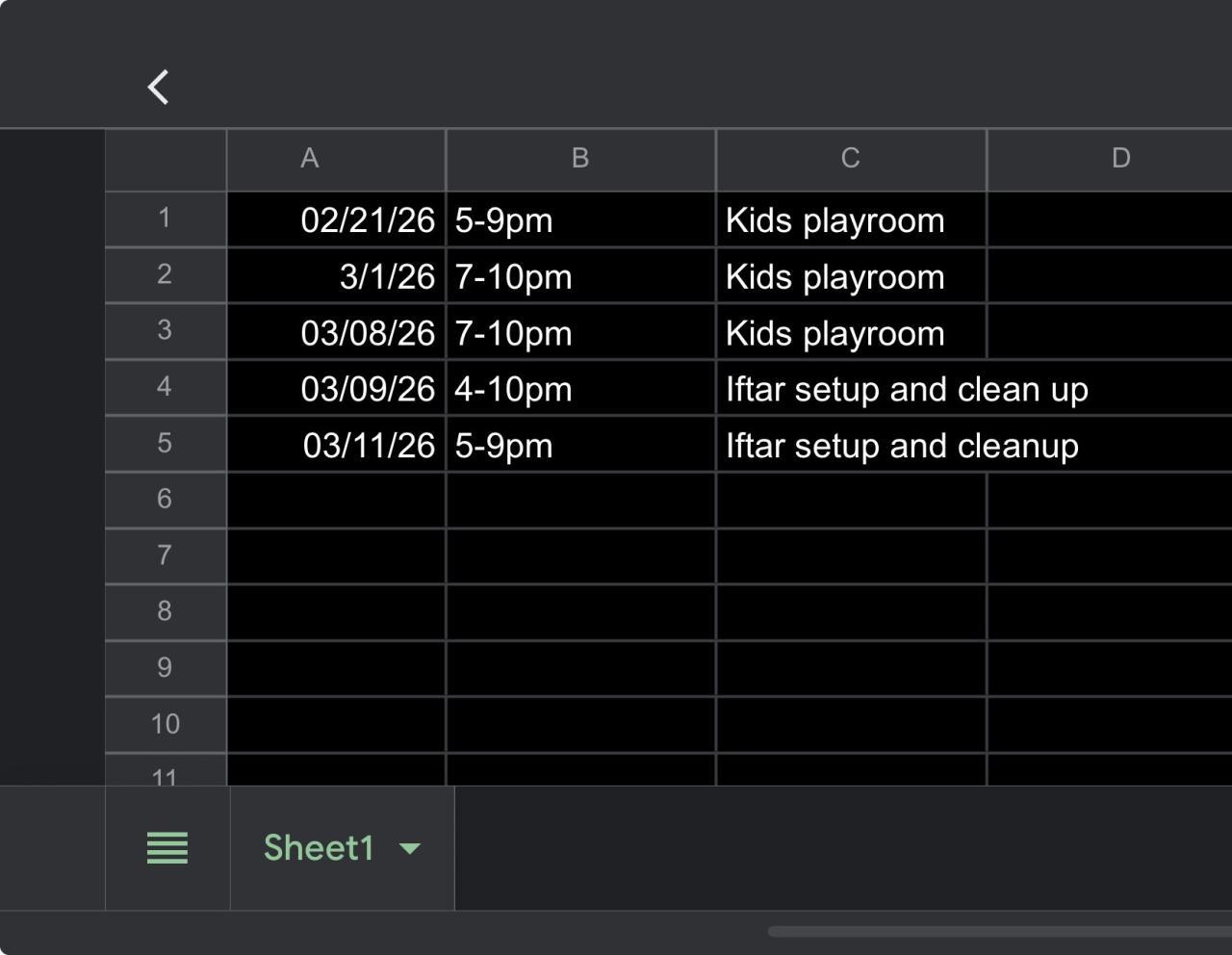Click the empty cell in row 6 column A
This screenshot has height=955, width=1232.
(336, 500)
